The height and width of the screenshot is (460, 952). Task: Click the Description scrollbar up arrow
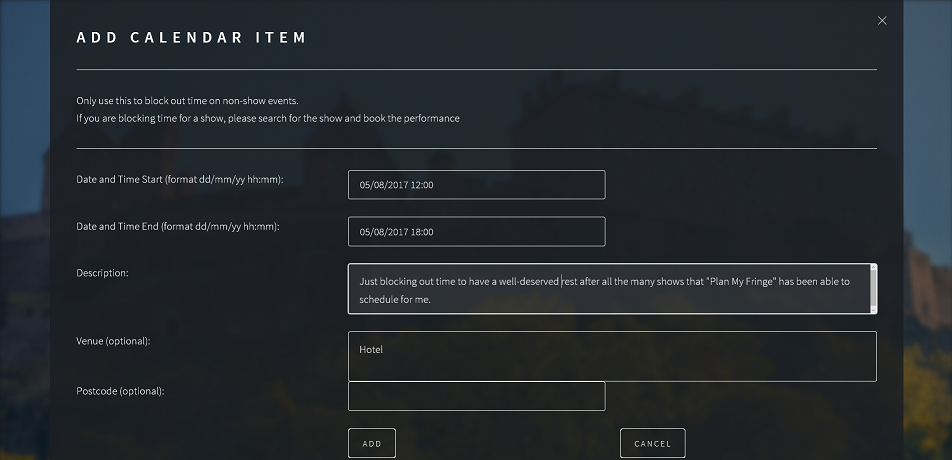point(874,269)
